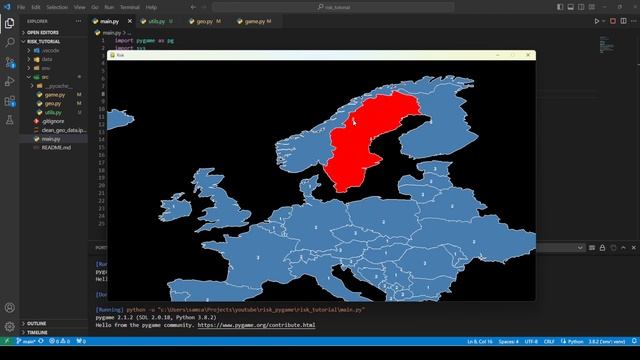The width and height of the screenshot is (640, 360).
Task: Open the Source Control view
Action: tap(9, 62)
